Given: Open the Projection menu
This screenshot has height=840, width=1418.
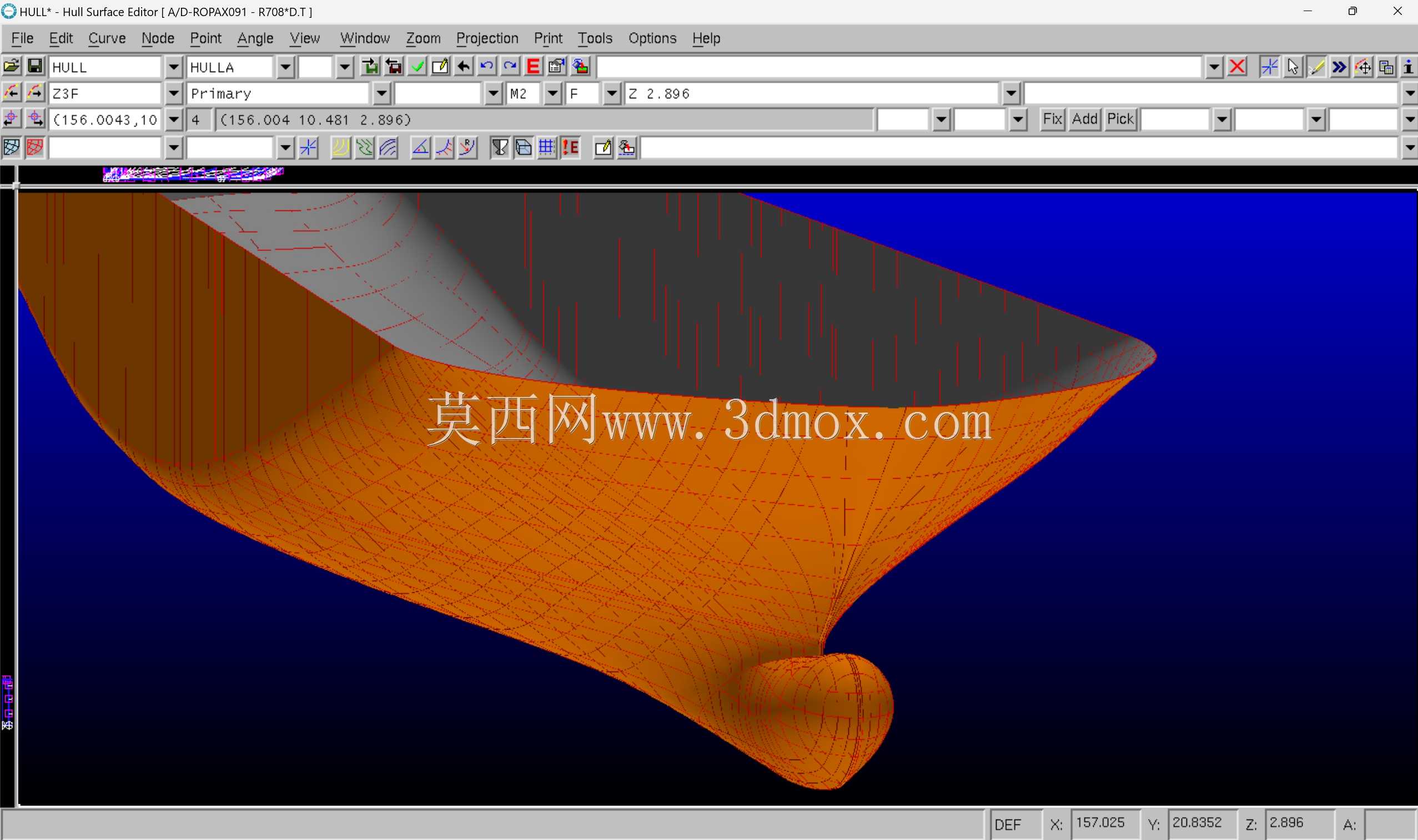Looking at the screenshot, I should (487, 38).
